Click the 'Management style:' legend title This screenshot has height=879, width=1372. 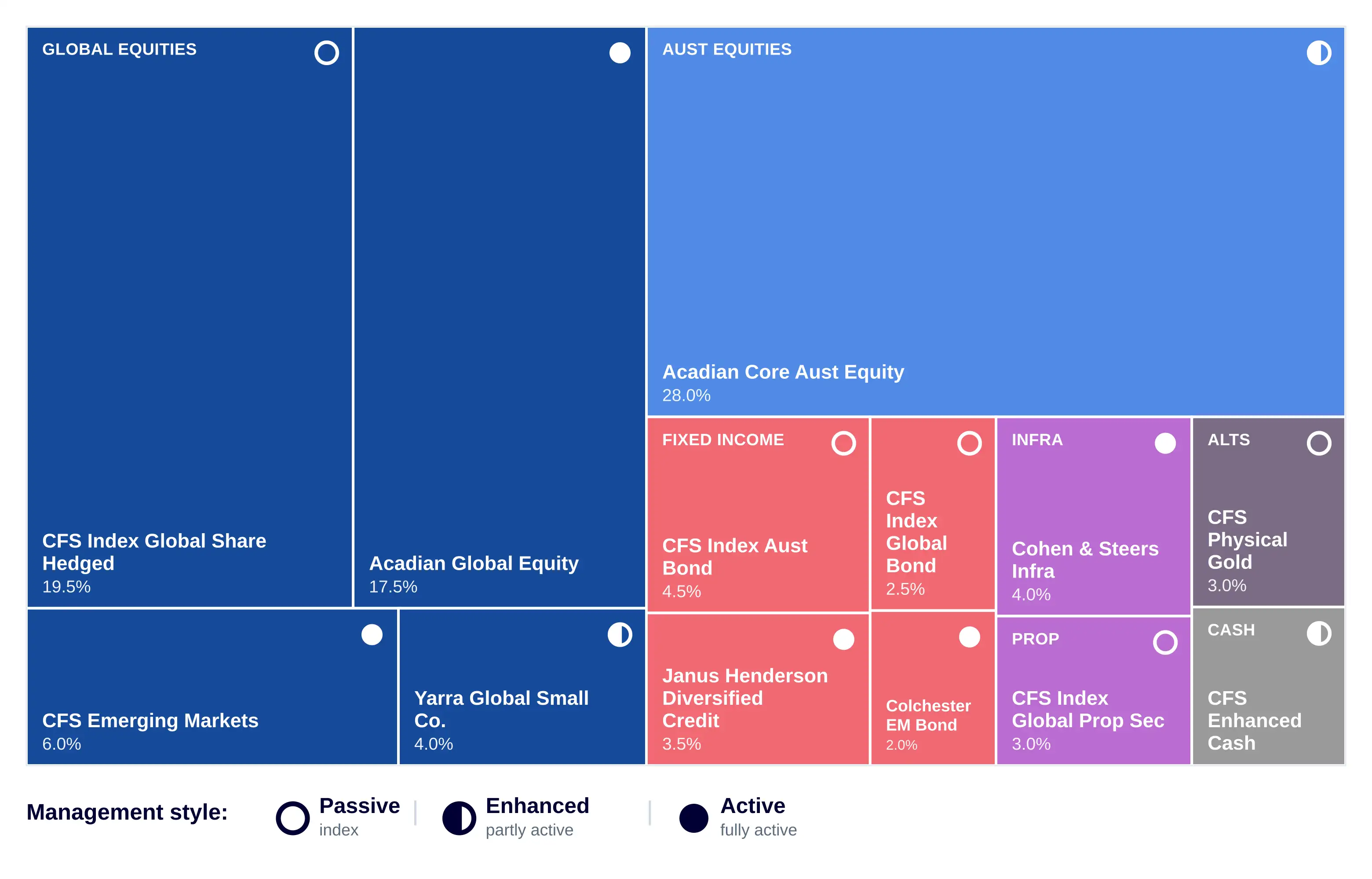pyautogui.click(x=127, y=813)
